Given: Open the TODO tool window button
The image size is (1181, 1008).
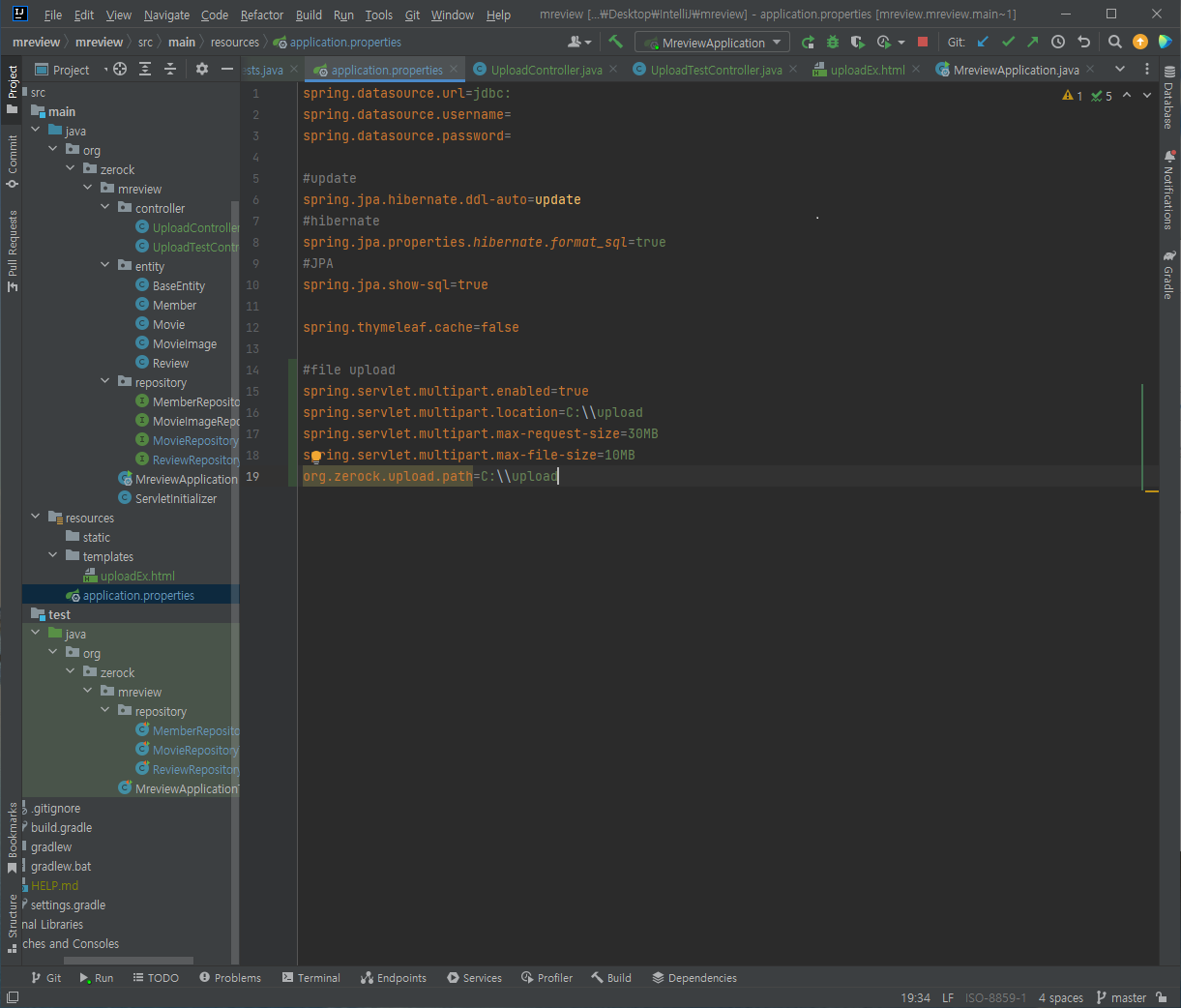Looking at the screenshot, I should tap(156, 978).
